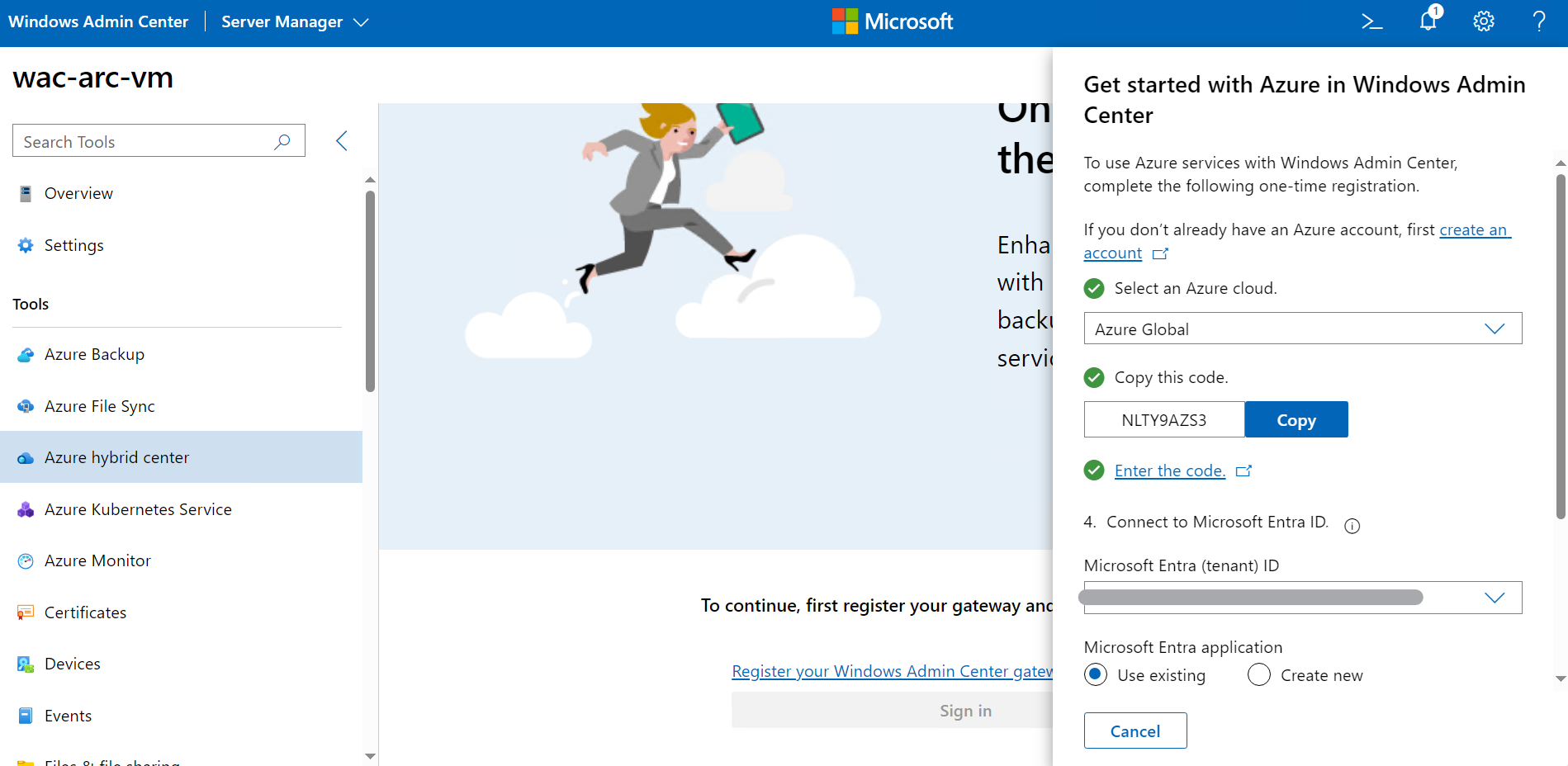Open the help question mark
Screen dimensions: 1568x766
point(1539,21)
